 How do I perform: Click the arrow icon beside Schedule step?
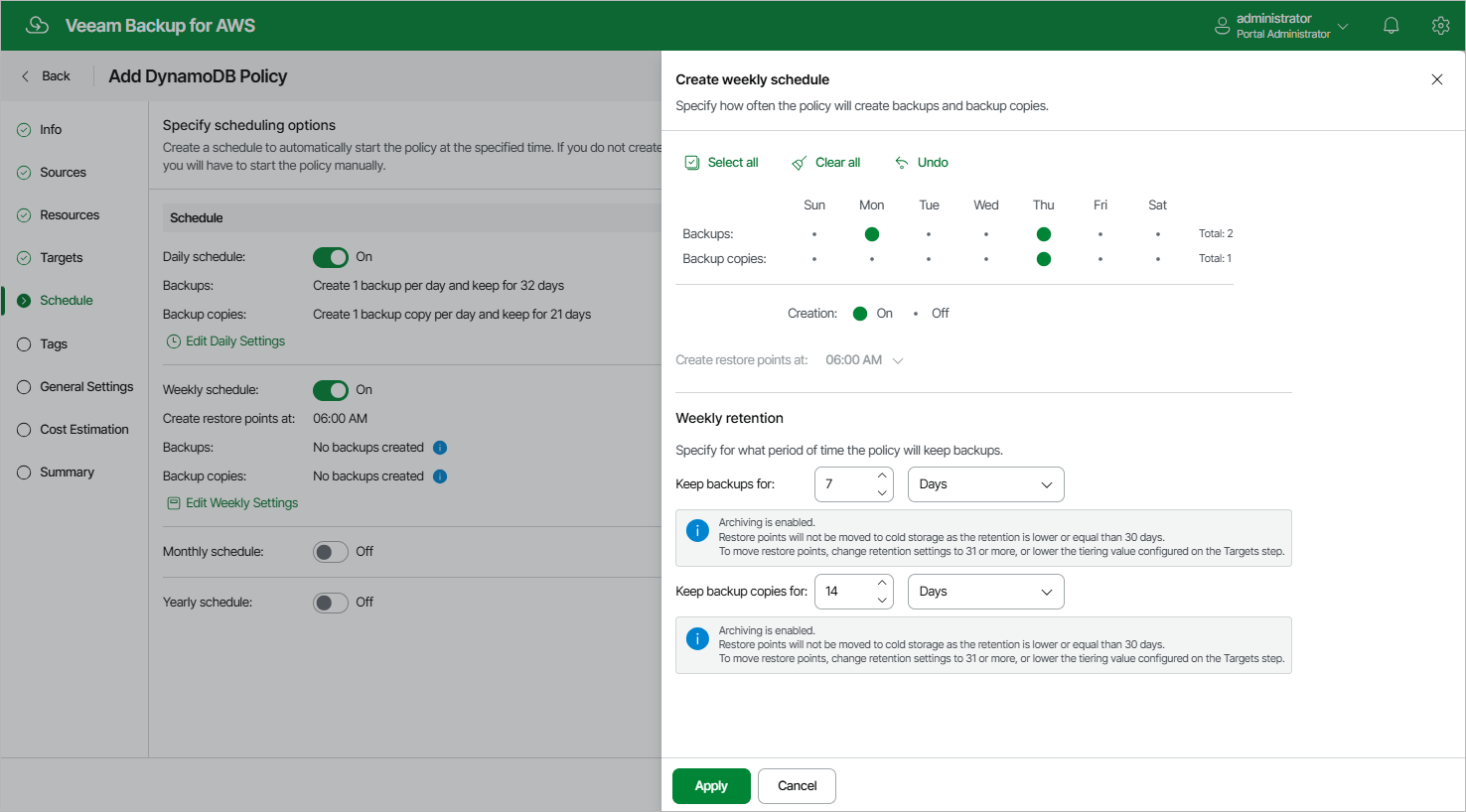pos(24,301)
